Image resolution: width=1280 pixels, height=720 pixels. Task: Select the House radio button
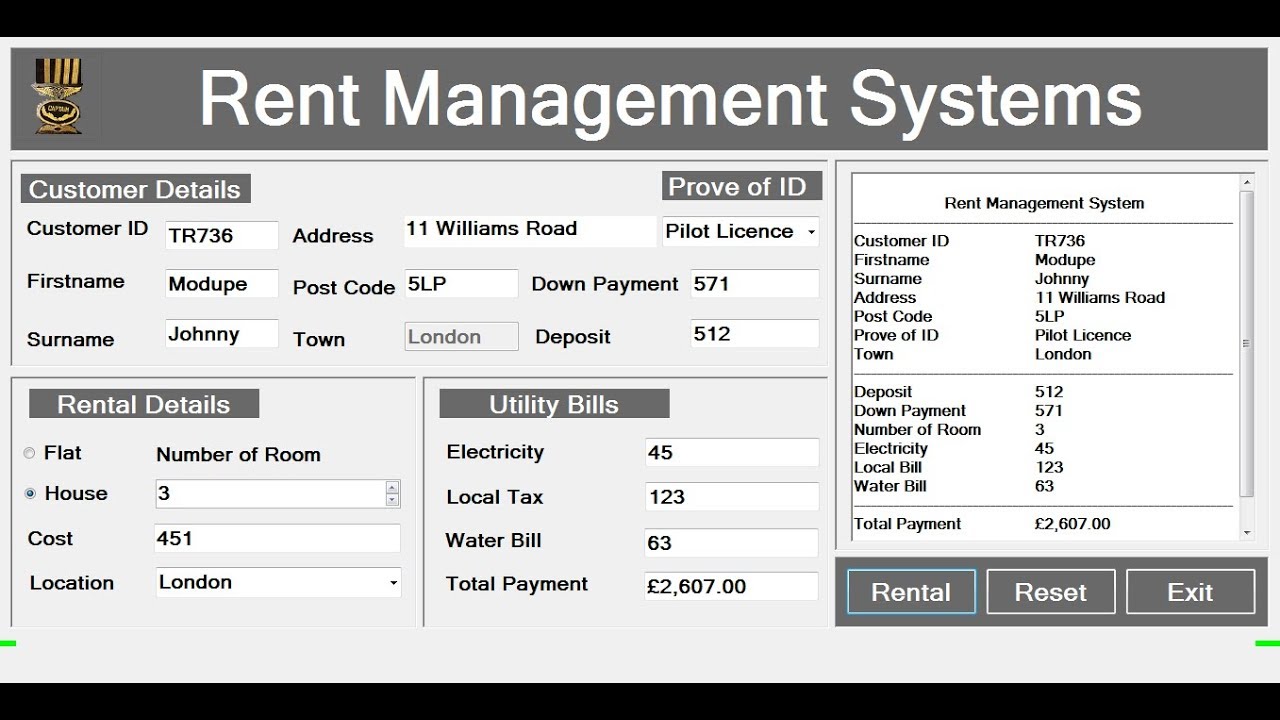click(x=30, y=493)
